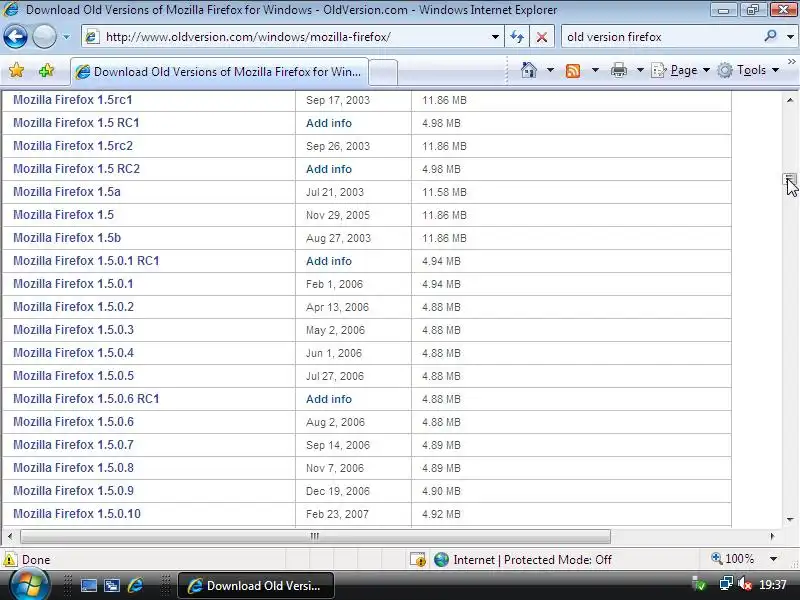Open Mozilla Firefox 1.5.0.2 link

coord(73,307)
